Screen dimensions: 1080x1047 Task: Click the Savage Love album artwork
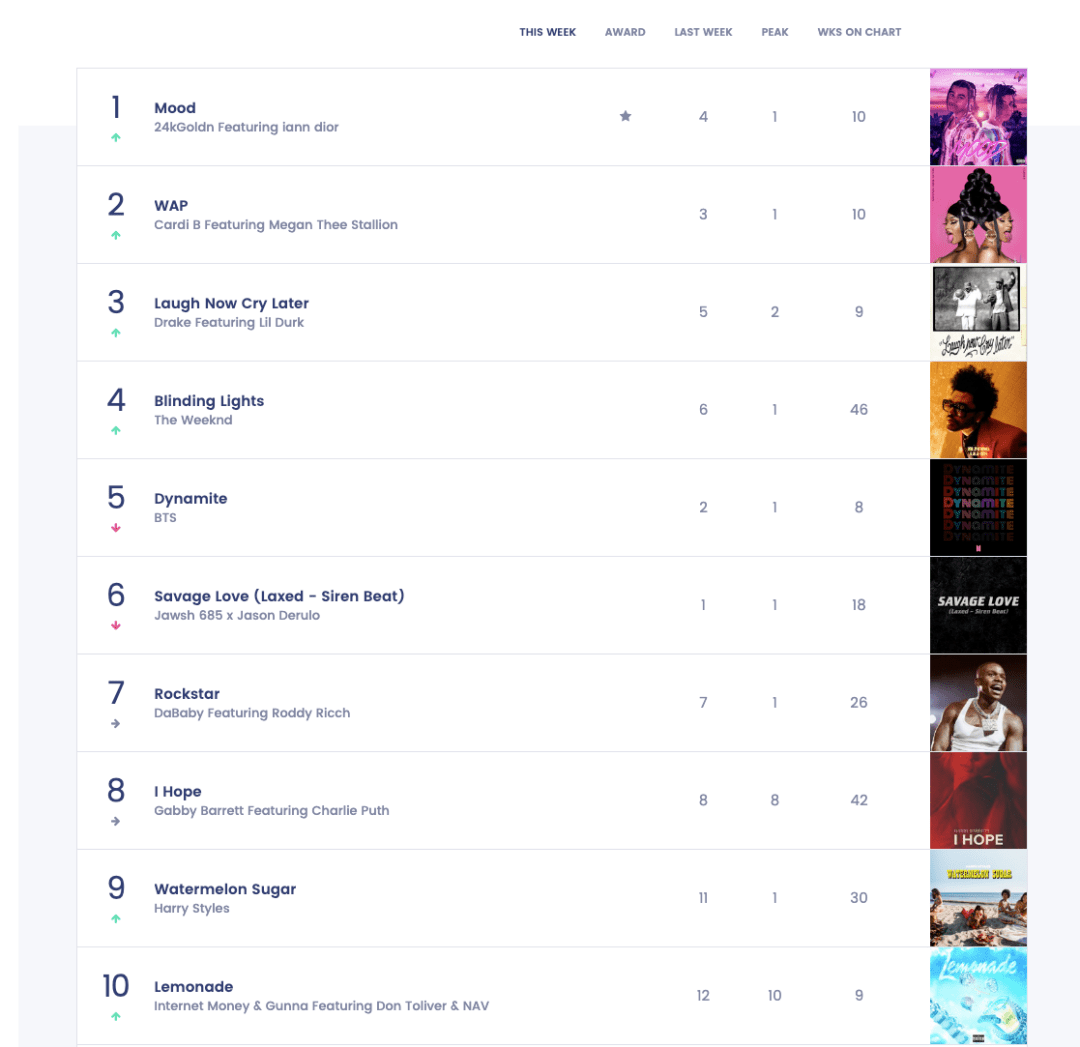click(x=978, y=605)
